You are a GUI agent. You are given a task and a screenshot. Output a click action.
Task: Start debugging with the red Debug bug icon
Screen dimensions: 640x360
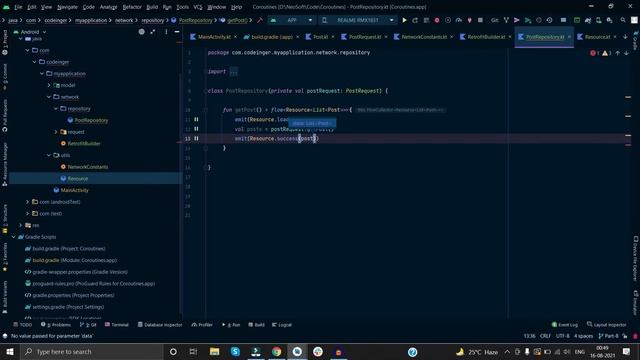[x=437, y=20]
